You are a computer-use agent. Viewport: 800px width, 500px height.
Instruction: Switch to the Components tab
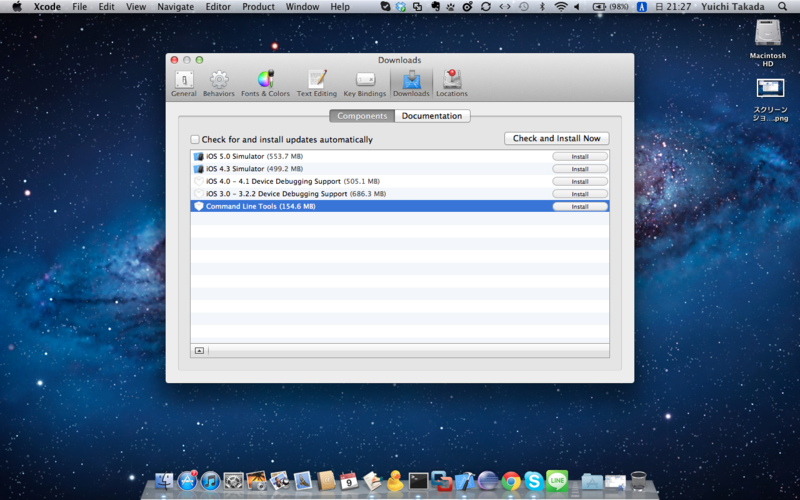pyautogui.click(x=362, y=116)
